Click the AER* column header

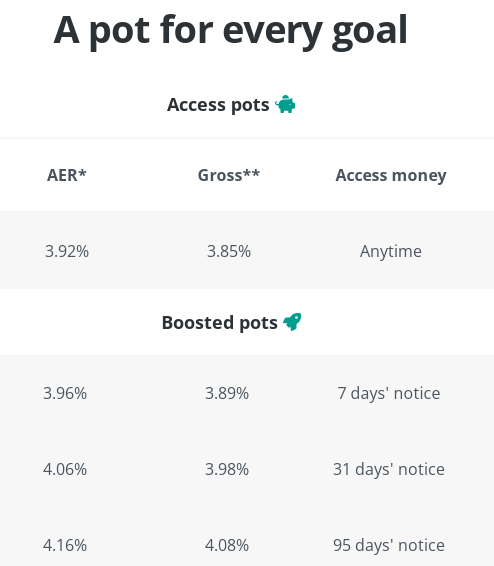(x=67, y=175)
